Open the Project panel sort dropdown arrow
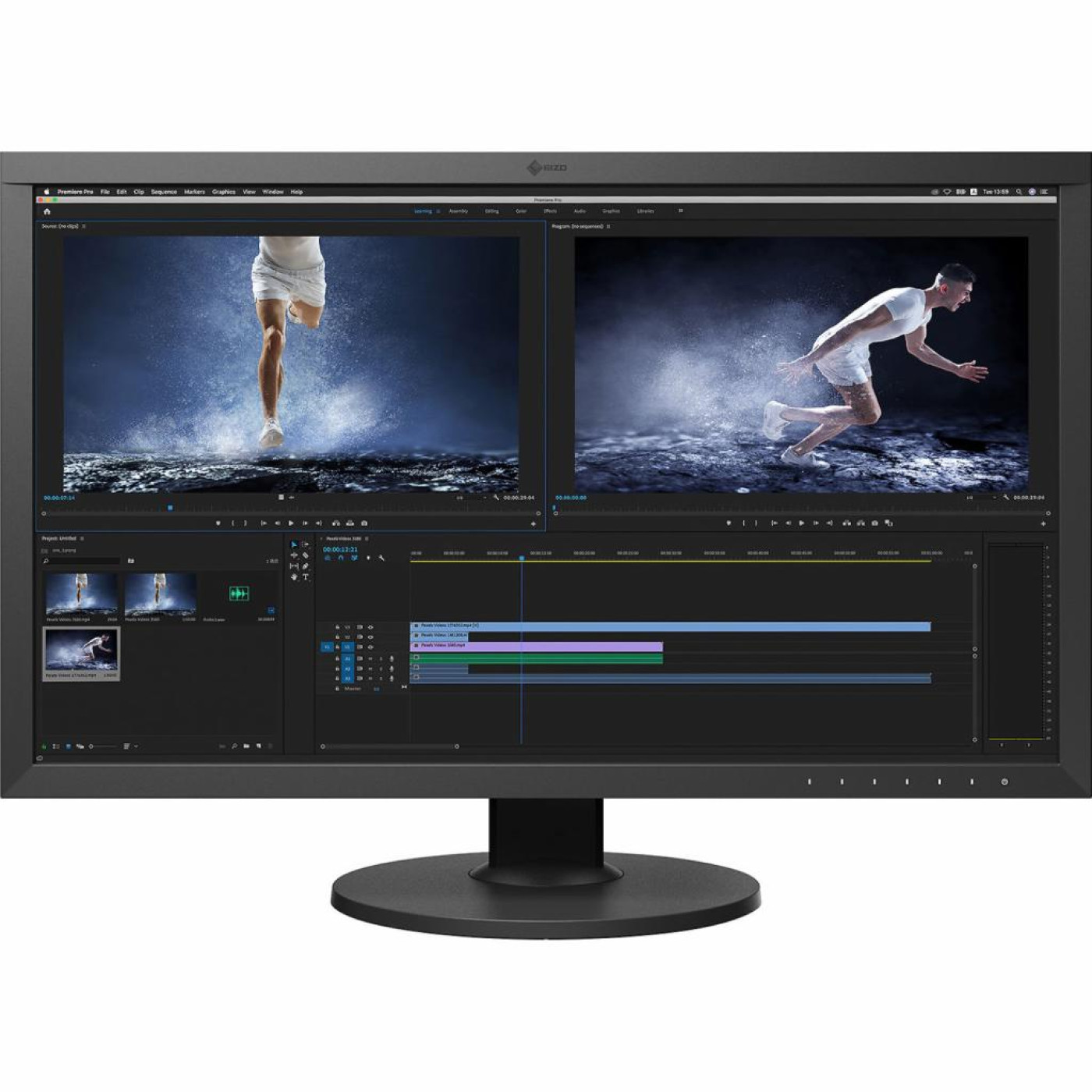 tap(136, 746)
